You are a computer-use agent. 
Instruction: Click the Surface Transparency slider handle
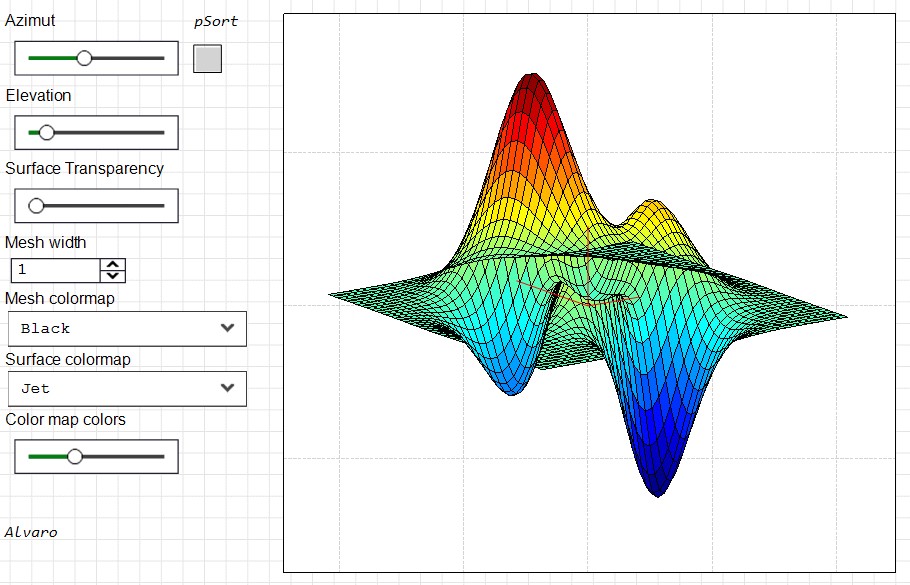(x=37, y=206)
